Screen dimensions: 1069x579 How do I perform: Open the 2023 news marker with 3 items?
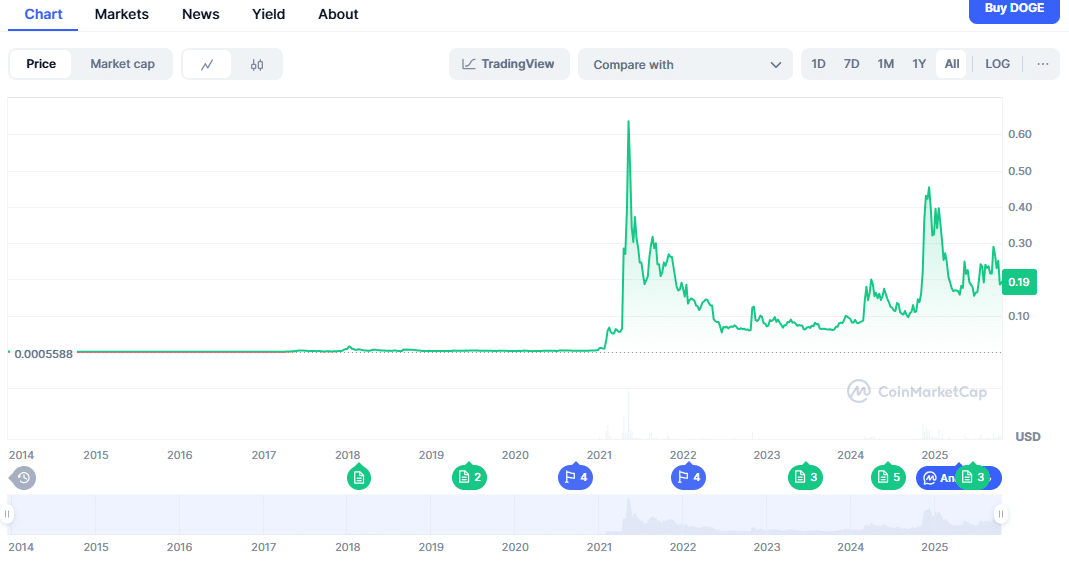(x=805, y=478)
